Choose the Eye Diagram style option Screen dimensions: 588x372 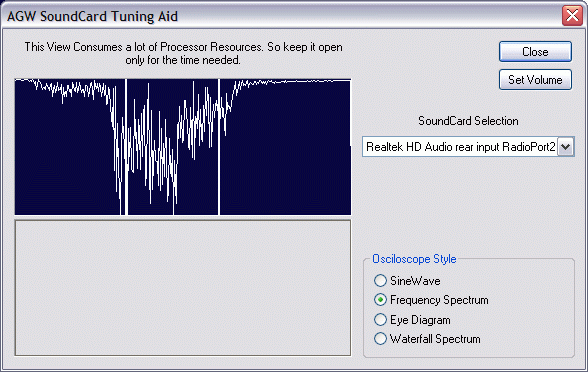pyautogui.click(x=380, y=320)
